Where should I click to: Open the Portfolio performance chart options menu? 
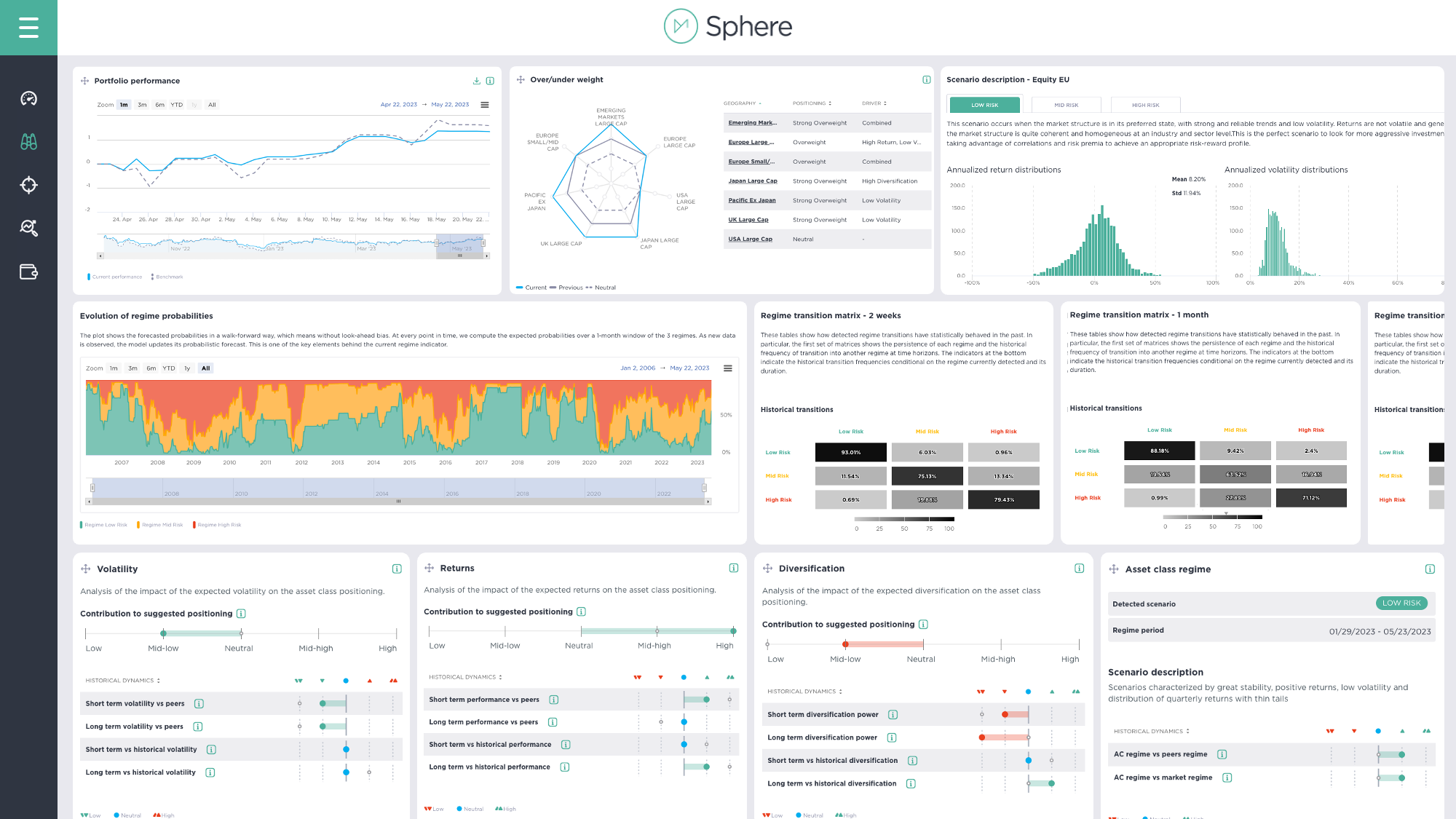pyautogui.click(x=485, y=105)
